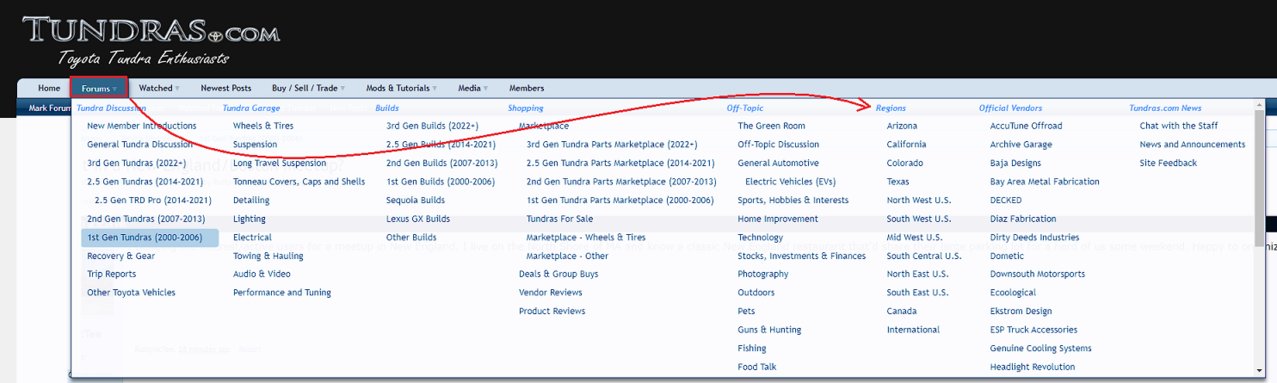The height and width of the screenshot is (383, 1277).
Task: Open Product Reviews forum
Action: point(552,311)
